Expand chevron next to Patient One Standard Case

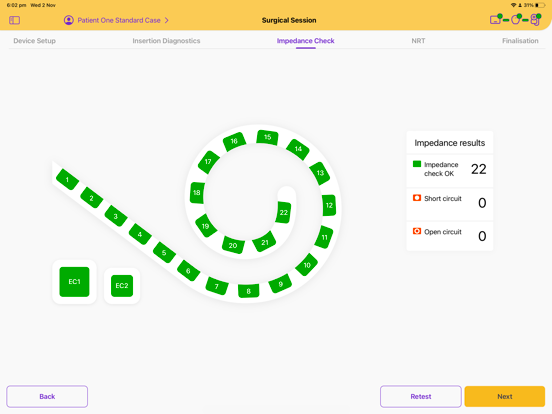(167, 20)
